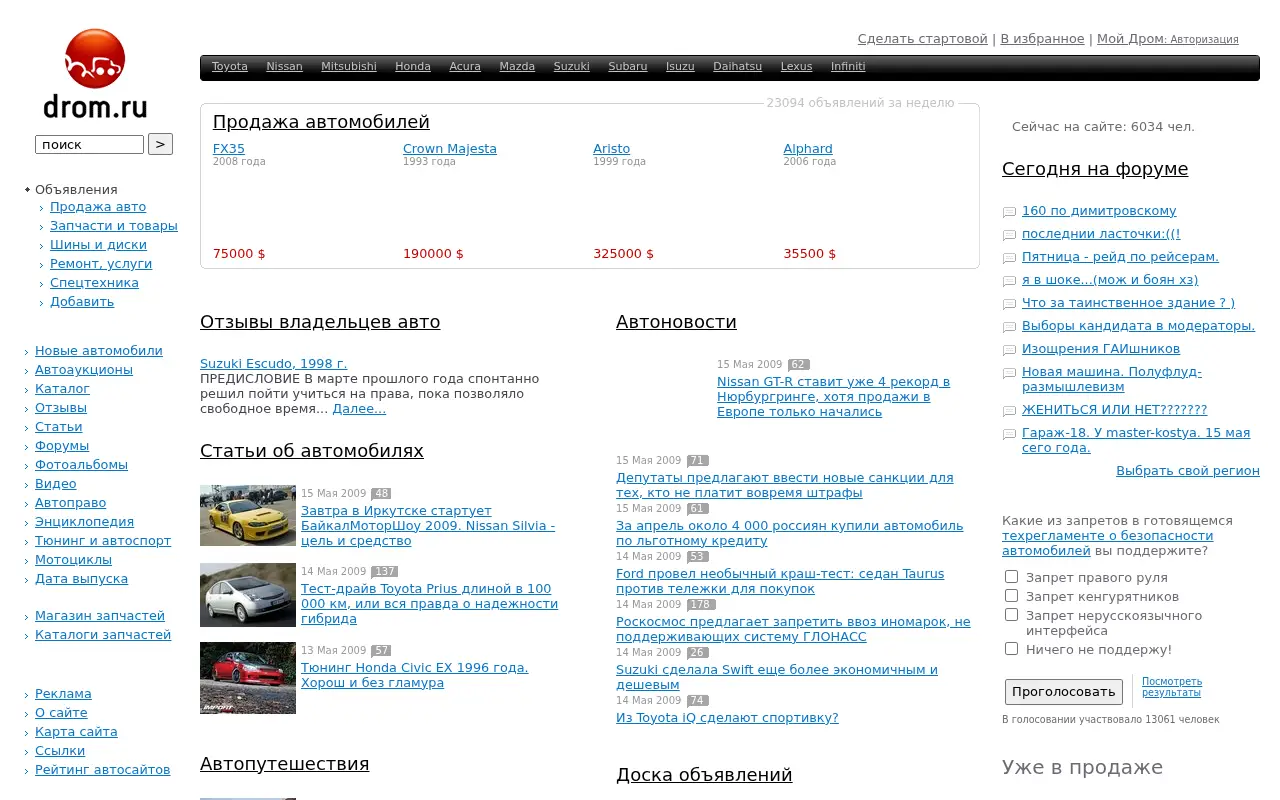Click the drom.ru red logo
The width and height of the screenshot is (1280, 800).
coord(95,74)
